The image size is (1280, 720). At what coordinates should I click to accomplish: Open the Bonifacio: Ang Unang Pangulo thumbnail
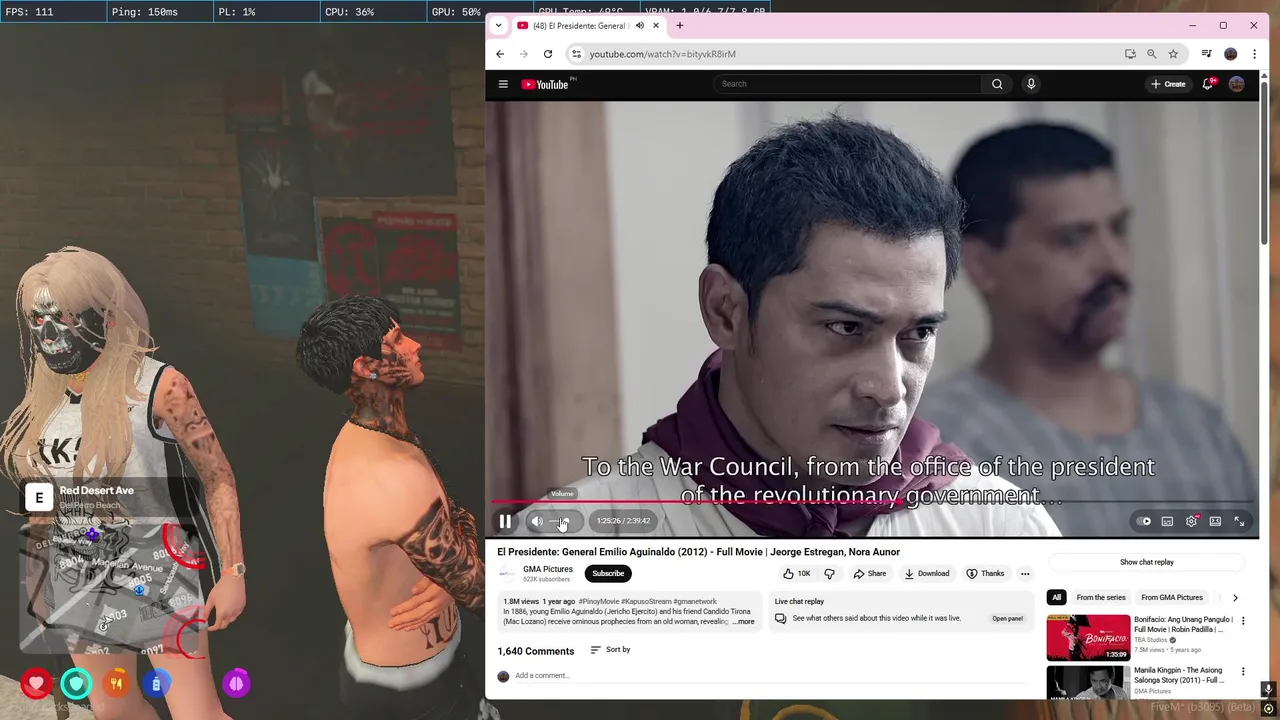[1088, 638]
